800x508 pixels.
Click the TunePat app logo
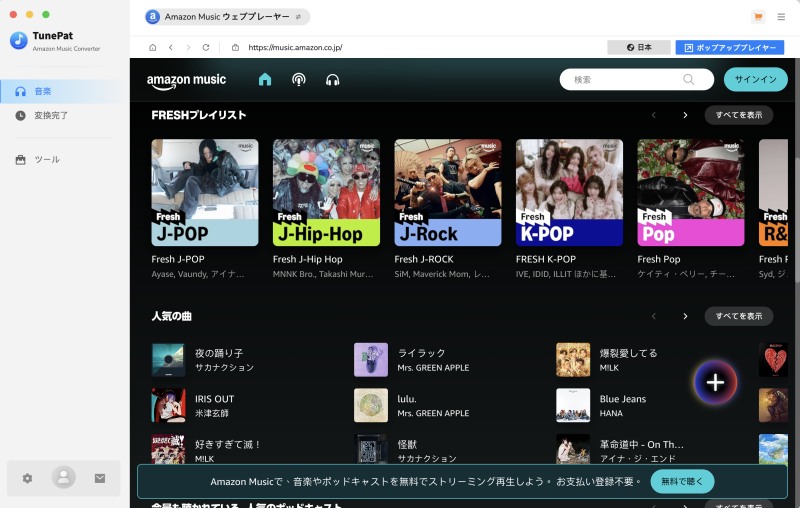pos(19,40)
